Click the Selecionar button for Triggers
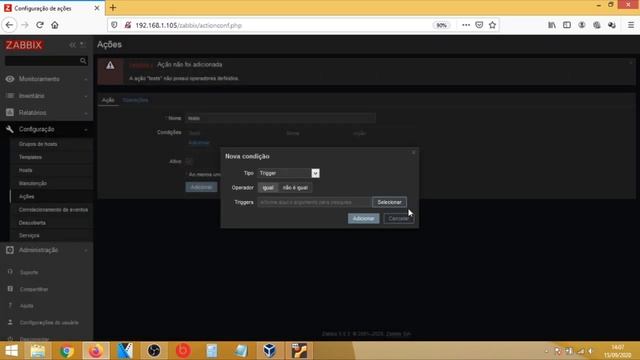Viewport: 640px width, 360px height. pyautogui.click(x=389, y=202)
